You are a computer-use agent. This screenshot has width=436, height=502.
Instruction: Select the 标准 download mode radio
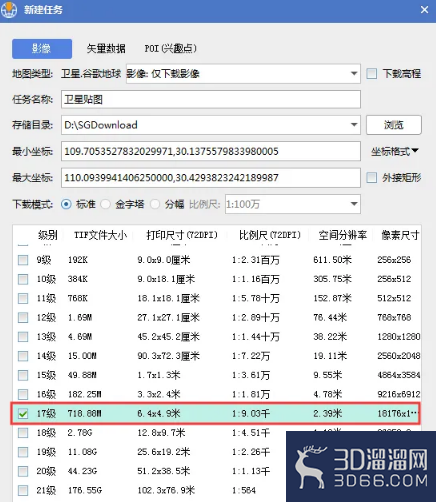tap(66, 204)
